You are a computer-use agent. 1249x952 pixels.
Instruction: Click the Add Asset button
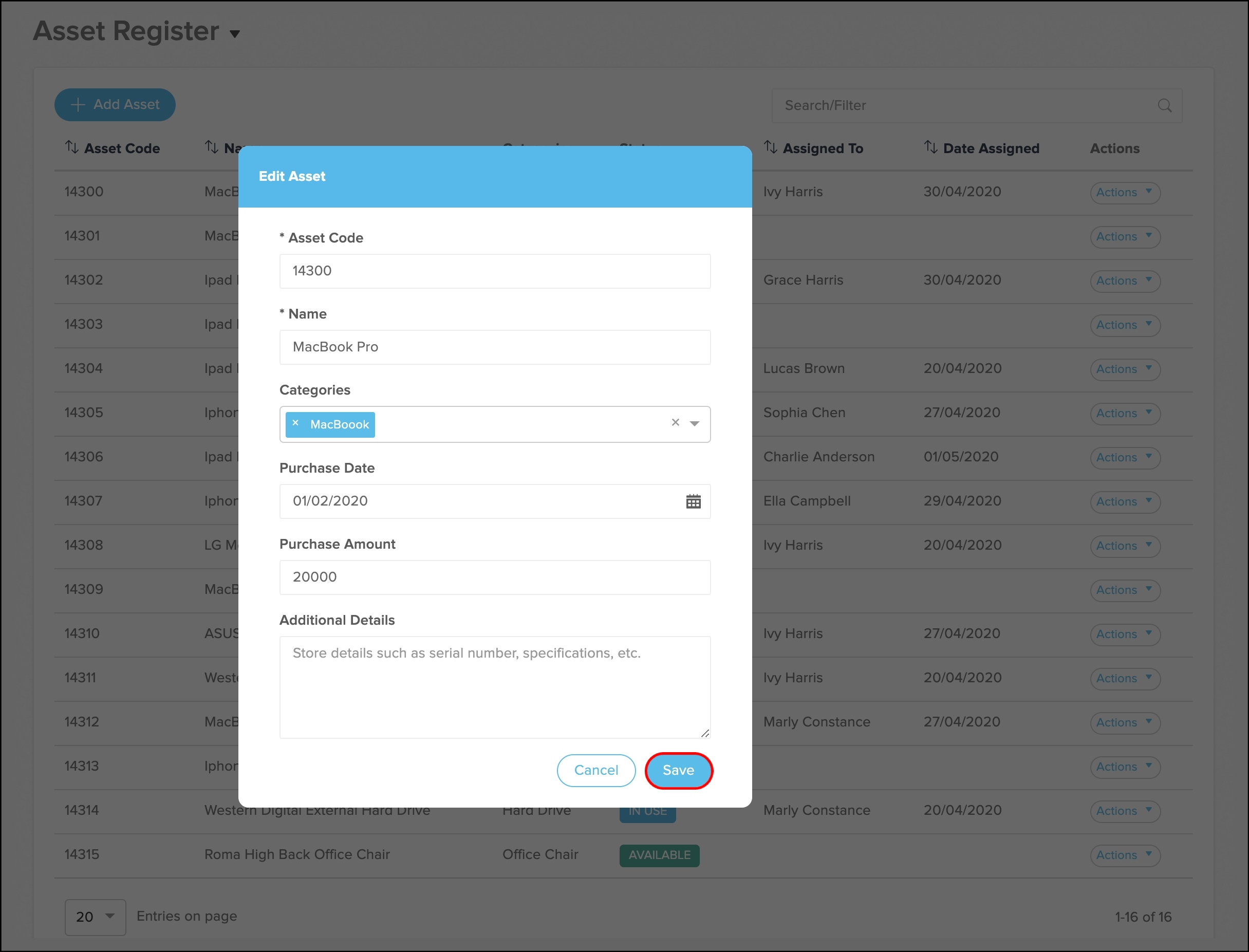(x=115, y=105)
